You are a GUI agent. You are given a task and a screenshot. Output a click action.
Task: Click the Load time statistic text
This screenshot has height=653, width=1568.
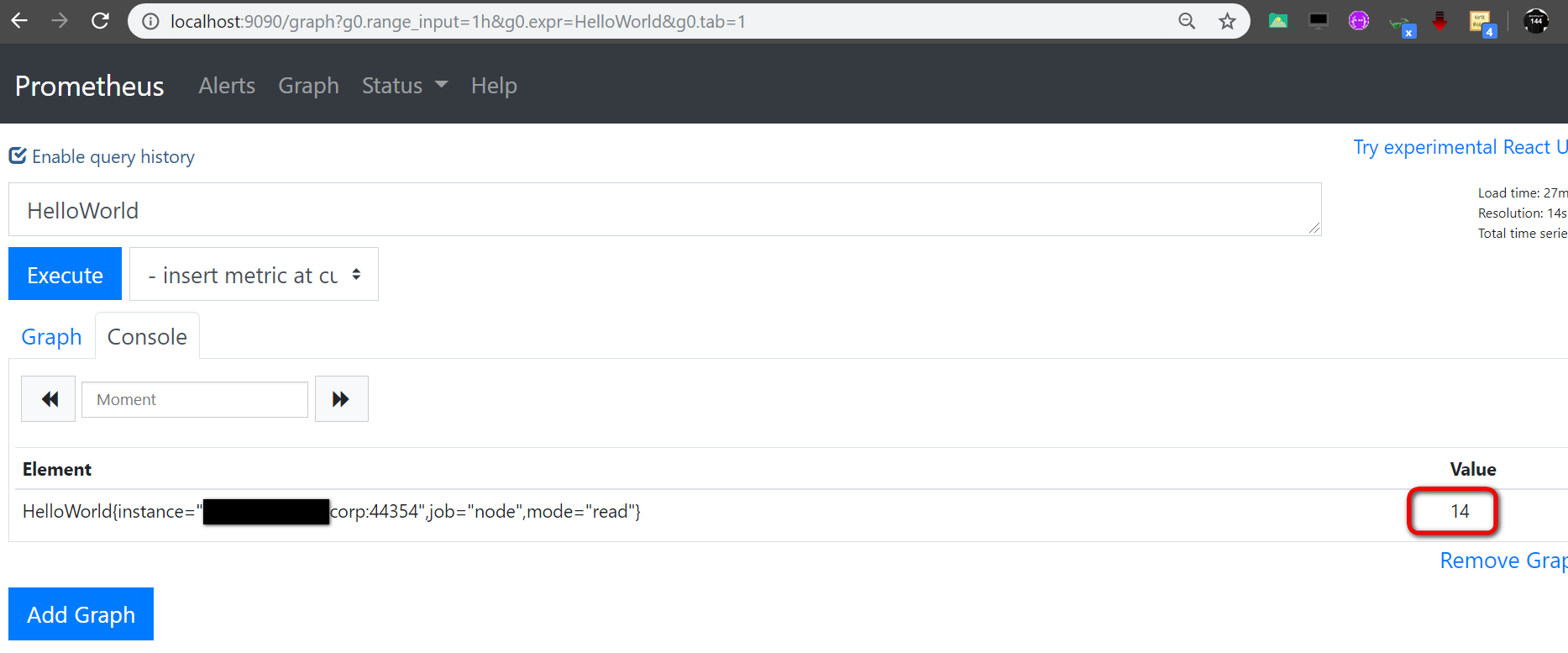[1523, 193]
